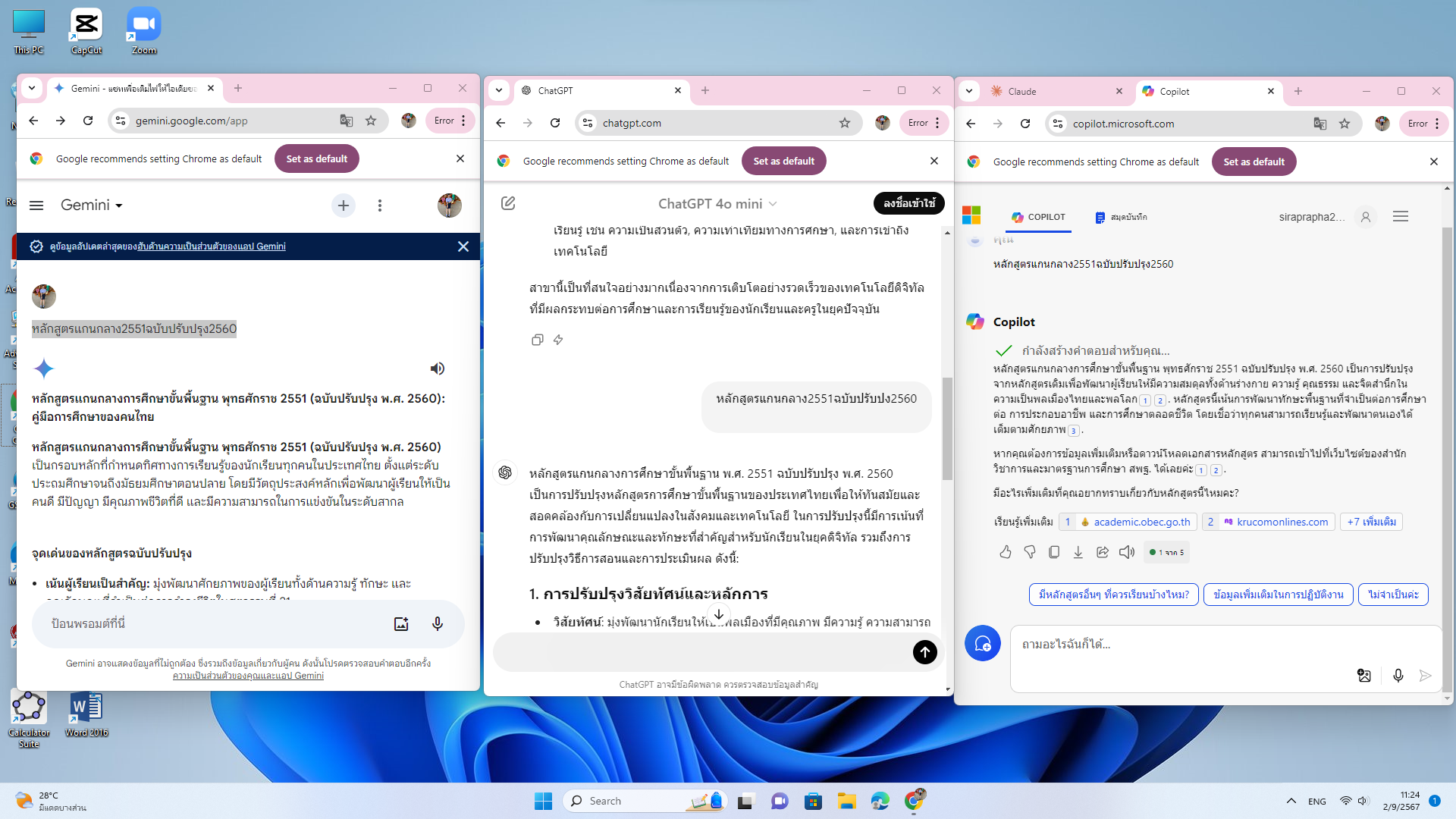Image resolution: width=1456 pixels, height=819 pixels.
Task: Click the Gemini read-aloud speaker icon
Action: pyautogui.click(x=438, y=369)
